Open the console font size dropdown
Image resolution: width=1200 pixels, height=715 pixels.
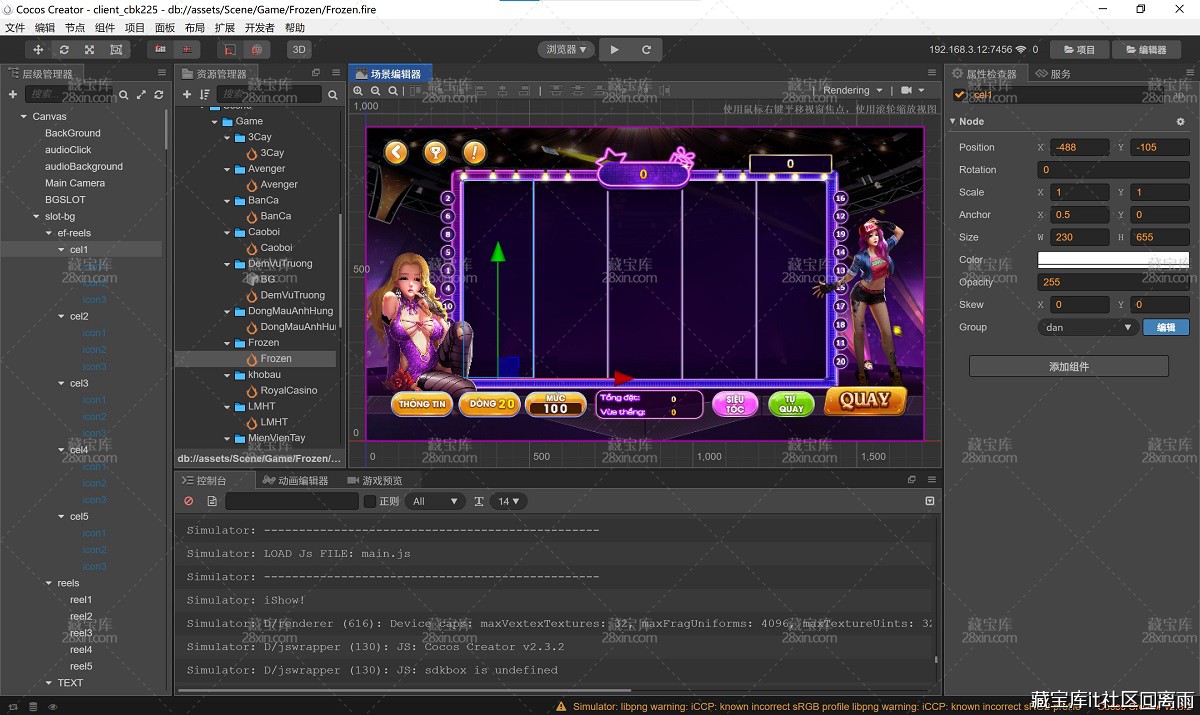(509, 501)
